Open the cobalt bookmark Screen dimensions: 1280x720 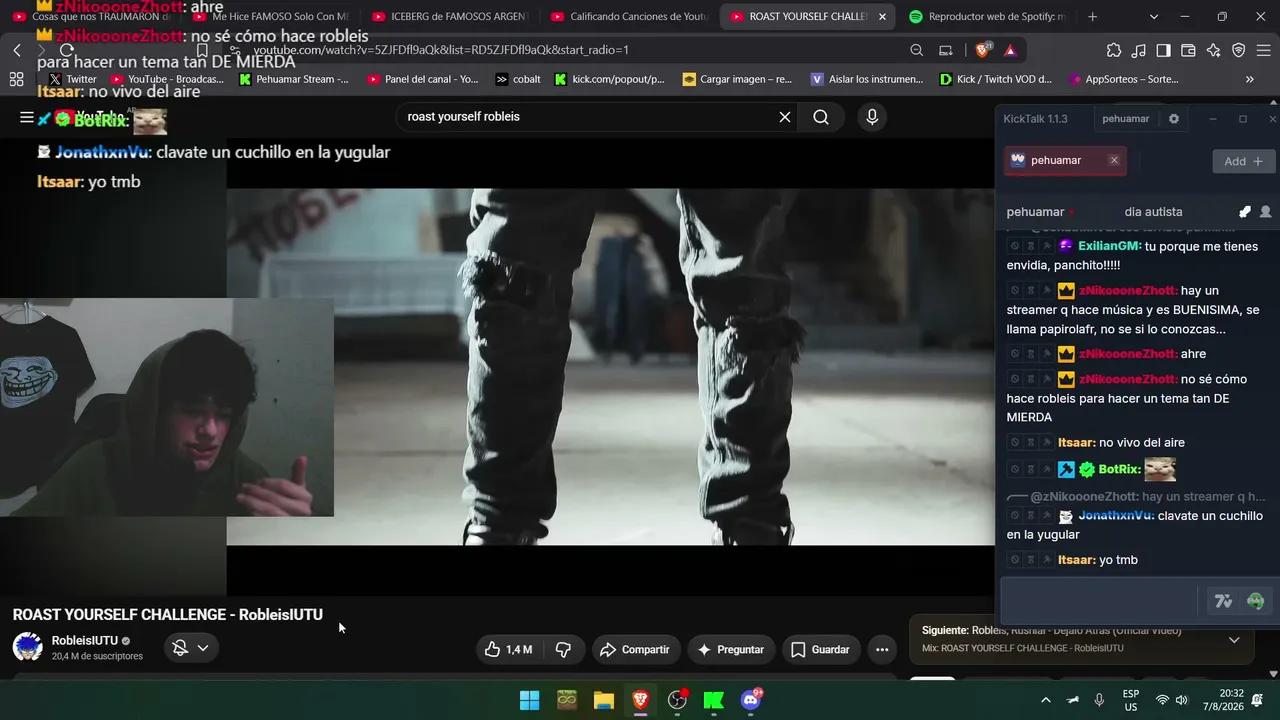[518, 79]
